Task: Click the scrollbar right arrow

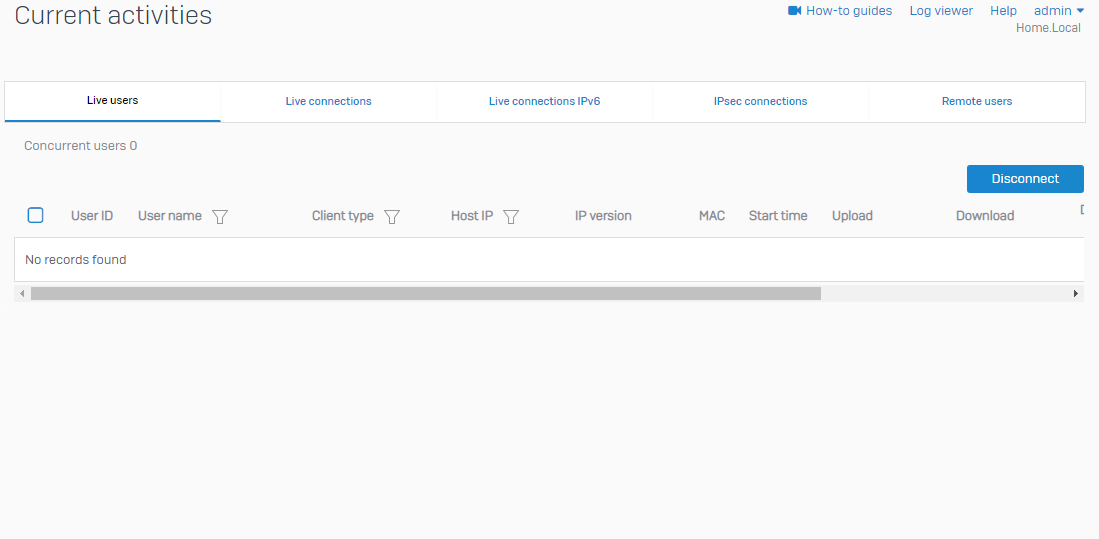Action: [1076, 294]
